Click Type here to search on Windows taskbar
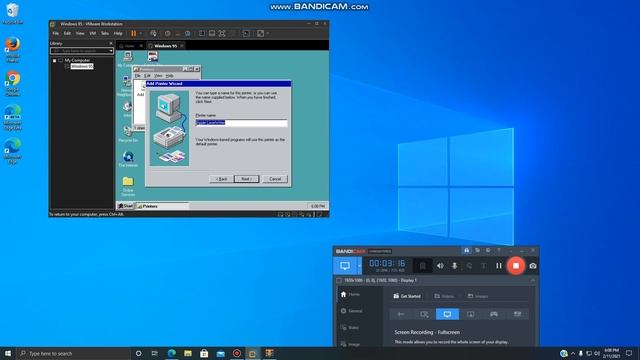This screenshot has width=640, height=360. pos(73,353)
